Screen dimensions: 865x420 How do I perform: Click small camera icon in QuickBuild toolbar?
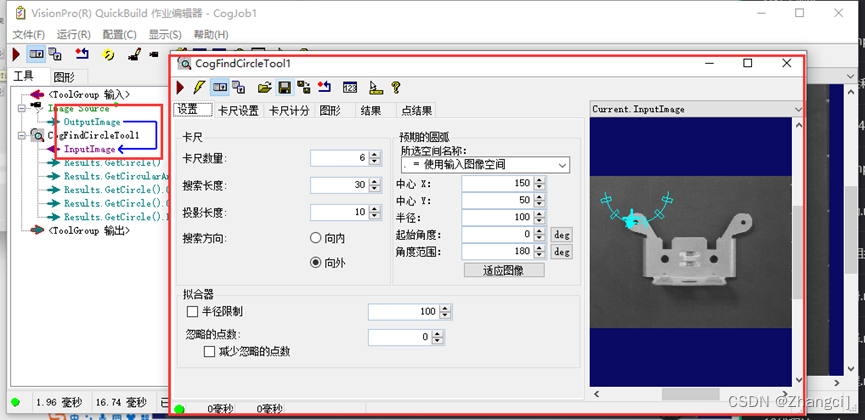coord(153,54)
